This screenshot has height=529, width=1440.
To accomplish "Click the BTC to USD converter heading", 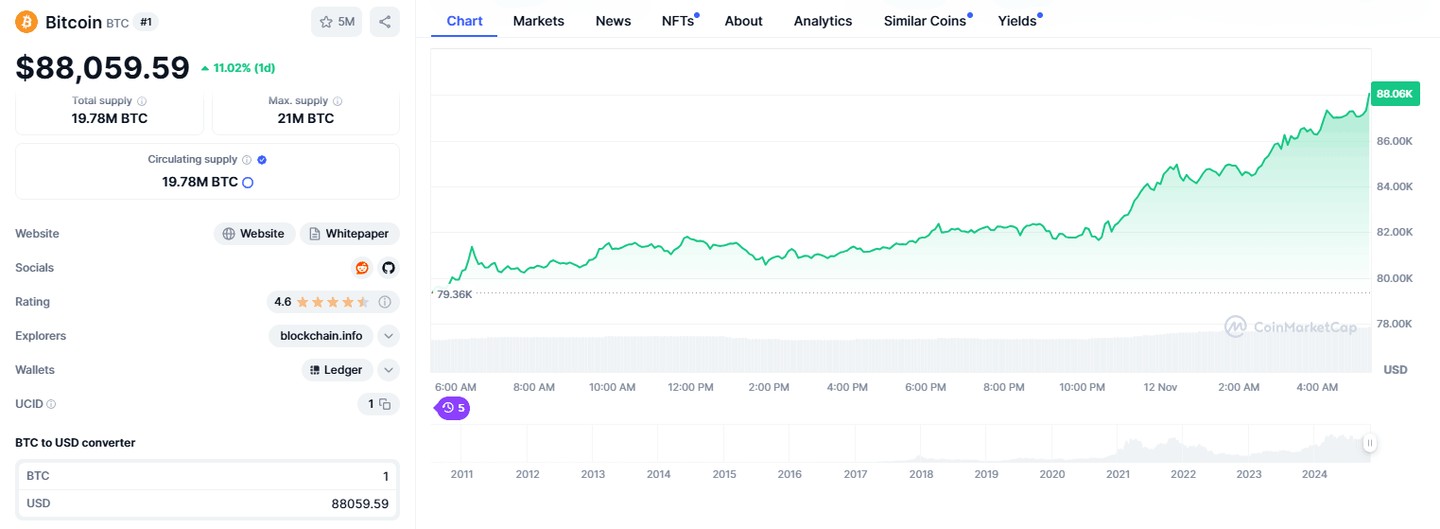I will point(75,442).
